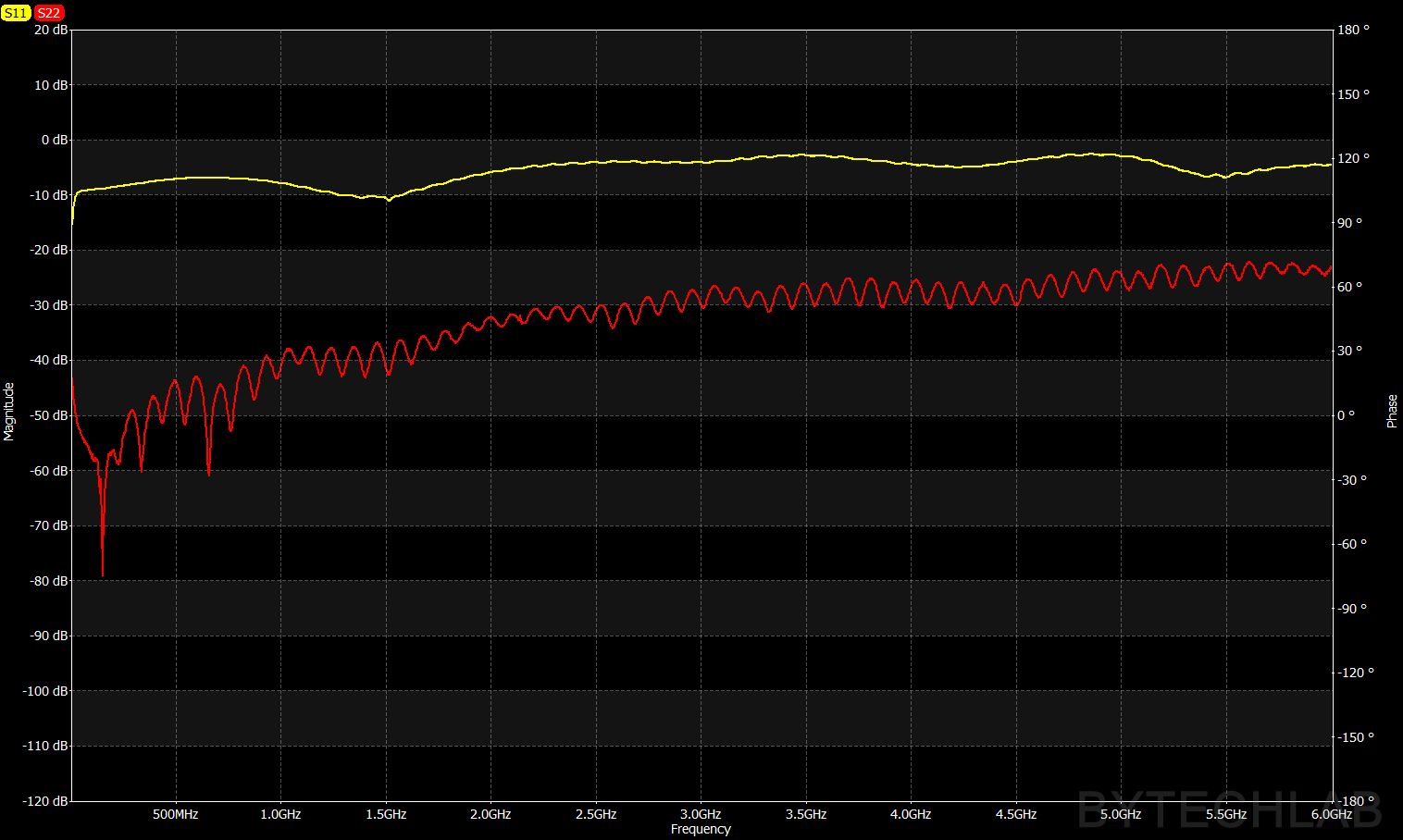This screenshot has height=840, width=1403.
Task: Click the 180 ° phase tick label
Action: pyautogui.click(x=1353, y=30)
